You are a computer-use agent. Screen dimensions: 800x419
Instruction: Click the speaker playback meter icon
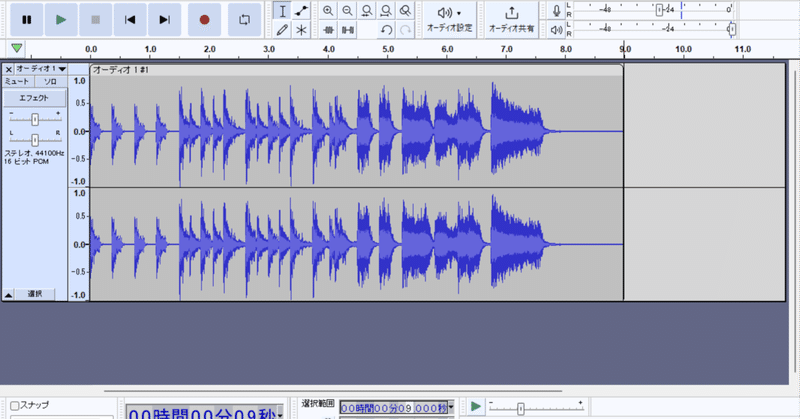point(556,30)
